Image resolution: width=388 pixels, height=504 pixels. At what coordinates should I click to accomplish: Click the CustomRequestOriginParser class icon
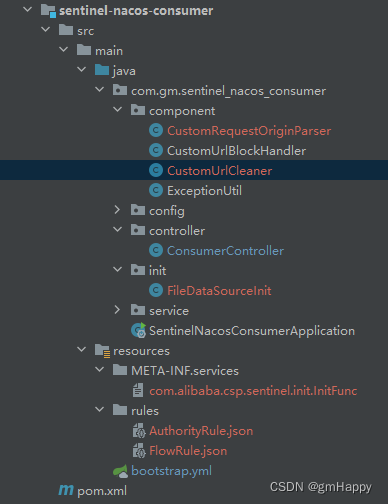[156, 130]
